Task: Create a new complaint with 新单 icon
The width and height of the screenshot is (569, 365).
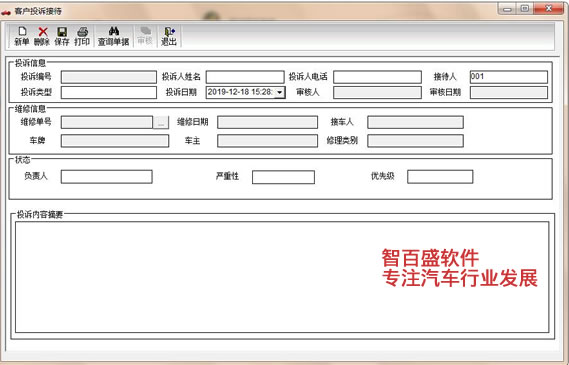Action: click(x=21, y=36)
